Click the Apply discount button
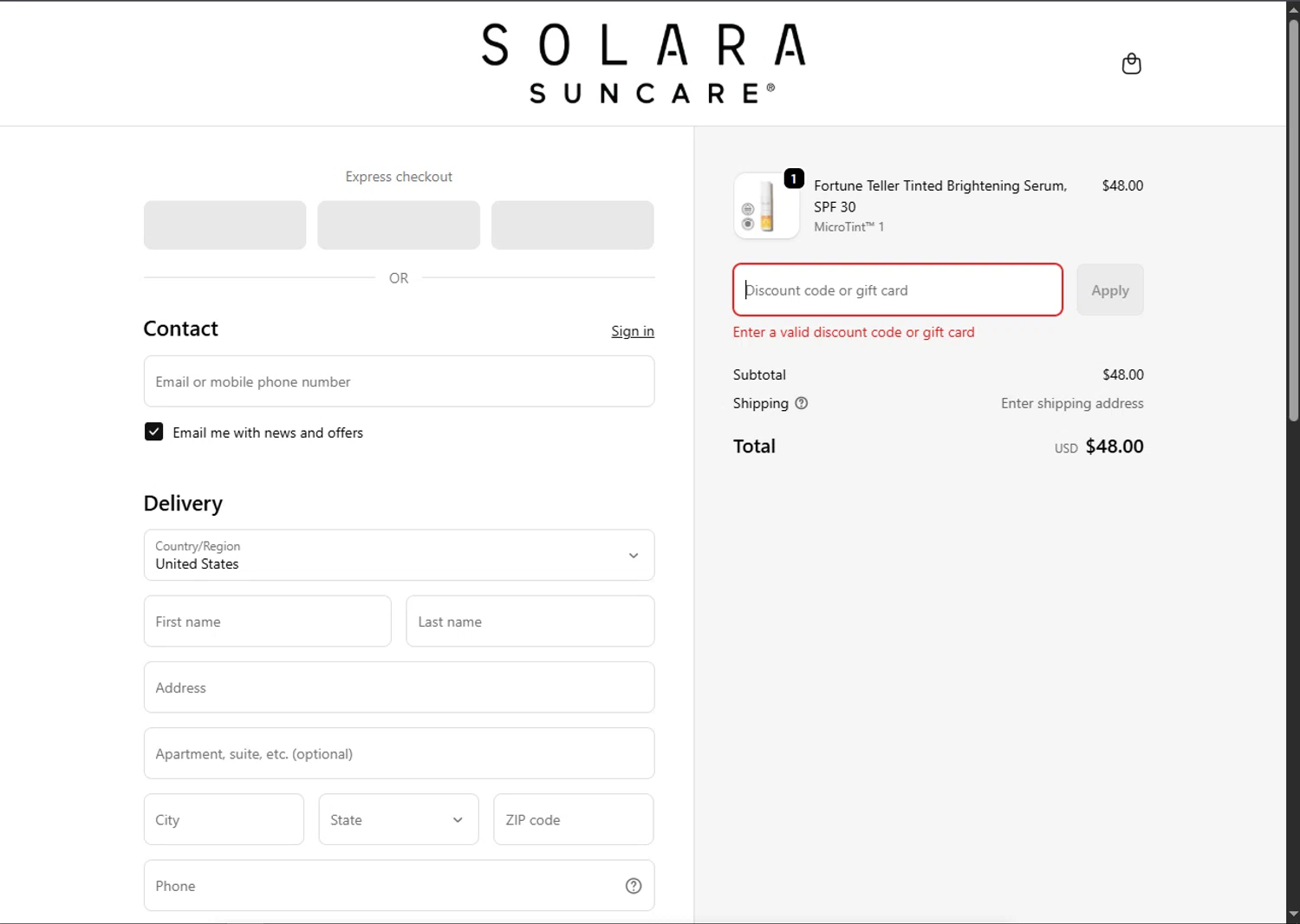1300x924 pixels. tap(1110, 290)
